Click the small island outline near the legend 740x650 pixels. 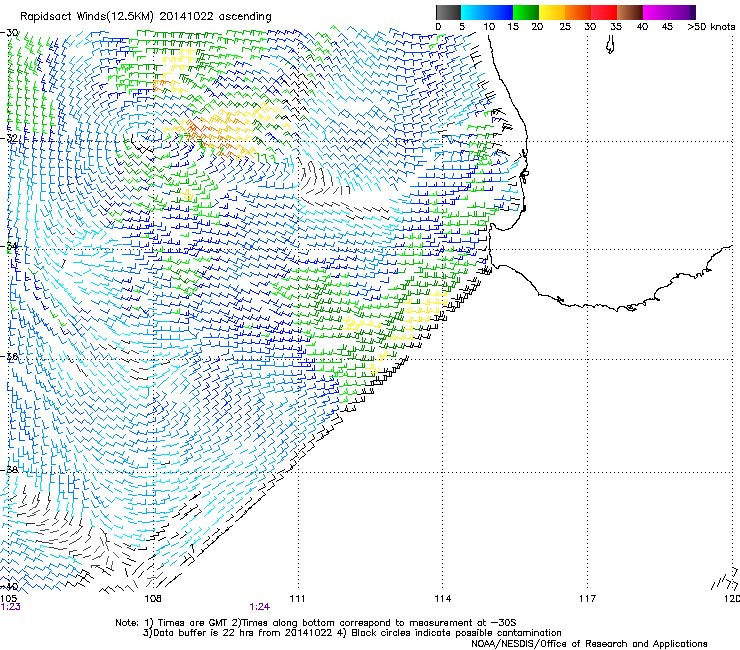610,45
